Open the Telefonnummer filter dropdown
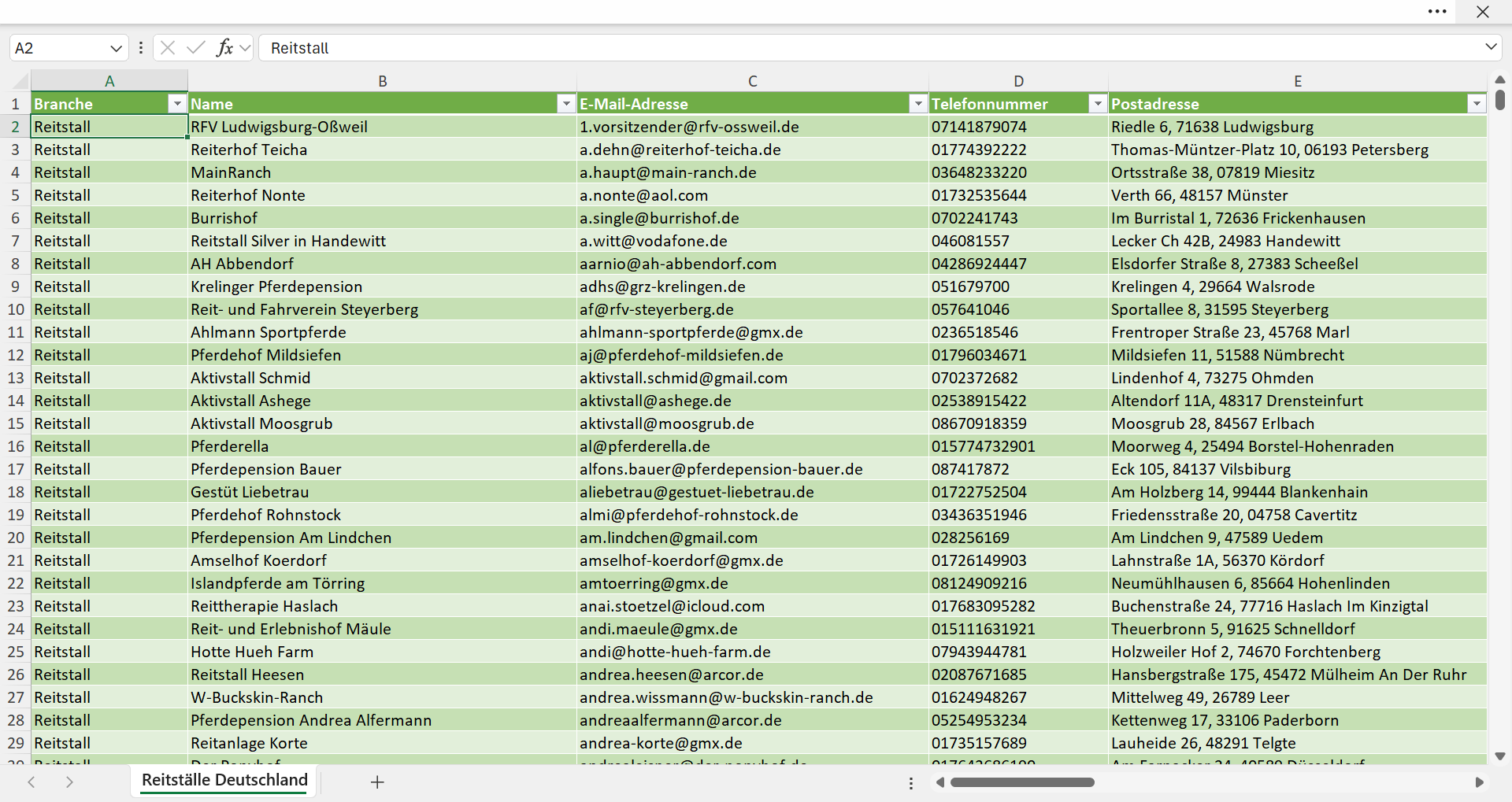1512x802 pixels. coord(1098,104)
